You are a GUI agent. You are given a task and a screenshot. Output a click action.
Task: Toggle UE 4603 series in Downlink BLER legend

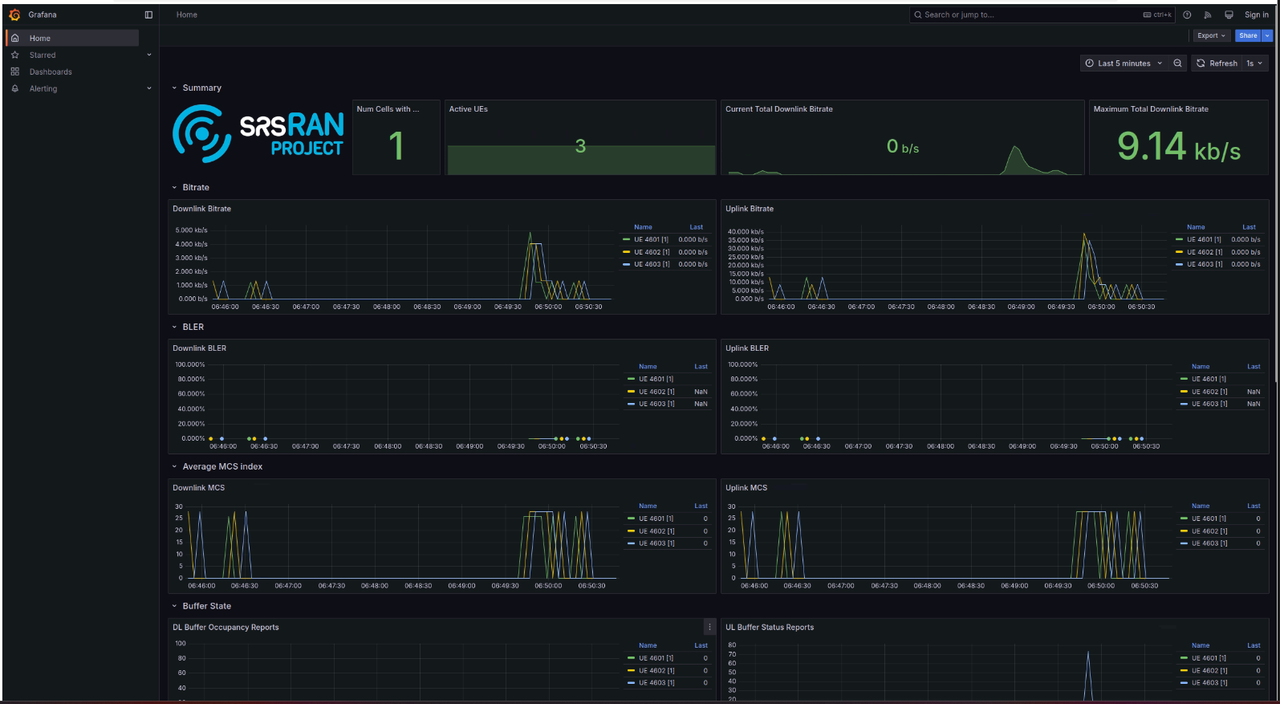[x=657, y=404]
